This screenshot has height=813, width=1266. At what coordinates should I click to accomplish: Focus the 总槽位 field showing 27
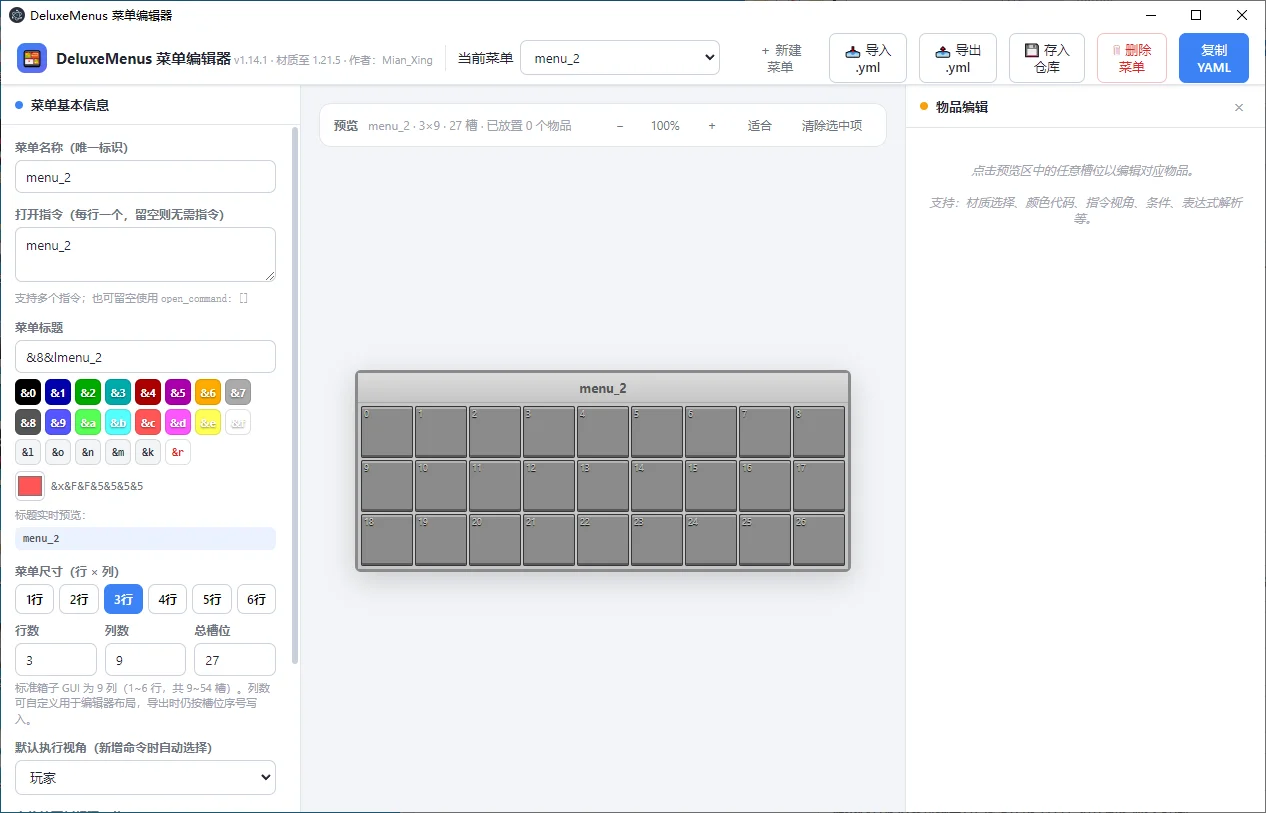pos(235,660)
